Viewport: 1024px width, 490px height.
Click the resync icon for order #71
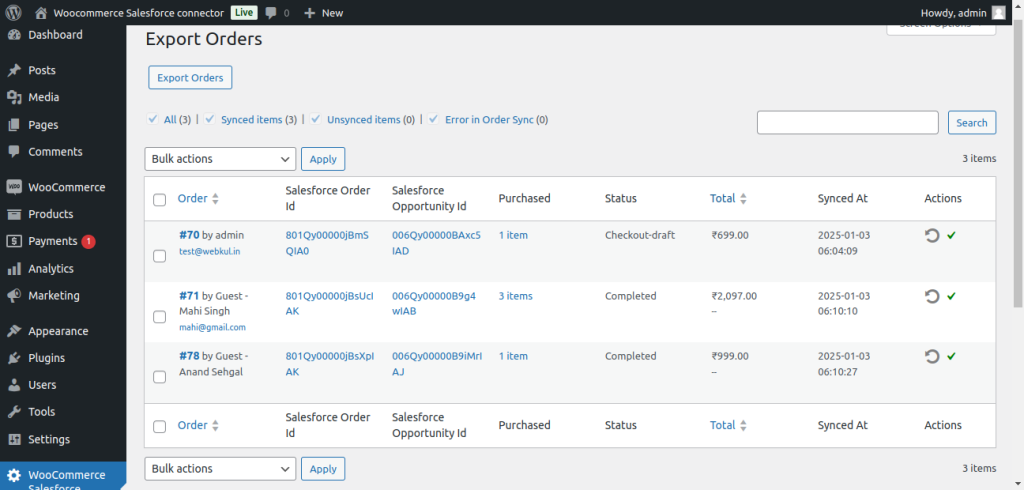point(932,296)
